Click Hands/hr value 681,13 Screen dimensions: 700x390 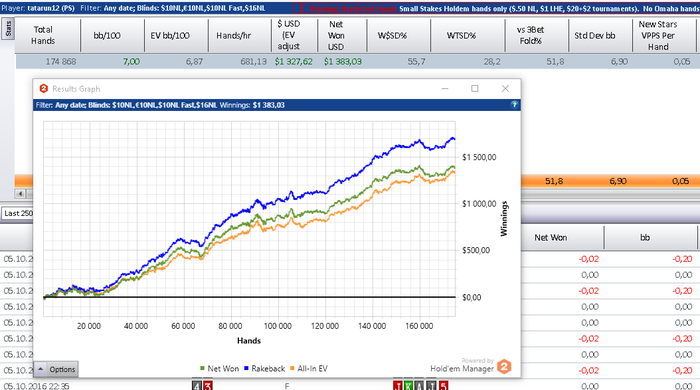coord(253,62)
